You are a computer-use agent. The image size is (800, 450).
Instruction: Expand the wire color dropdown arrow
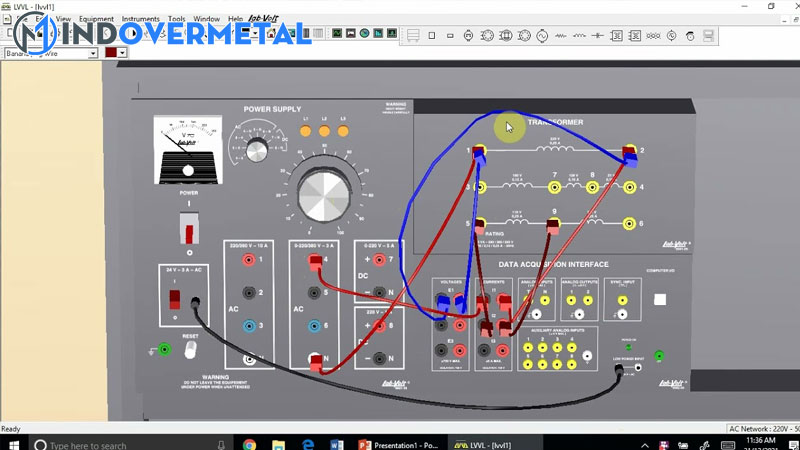pyautogui.click(x=122, y=52)
